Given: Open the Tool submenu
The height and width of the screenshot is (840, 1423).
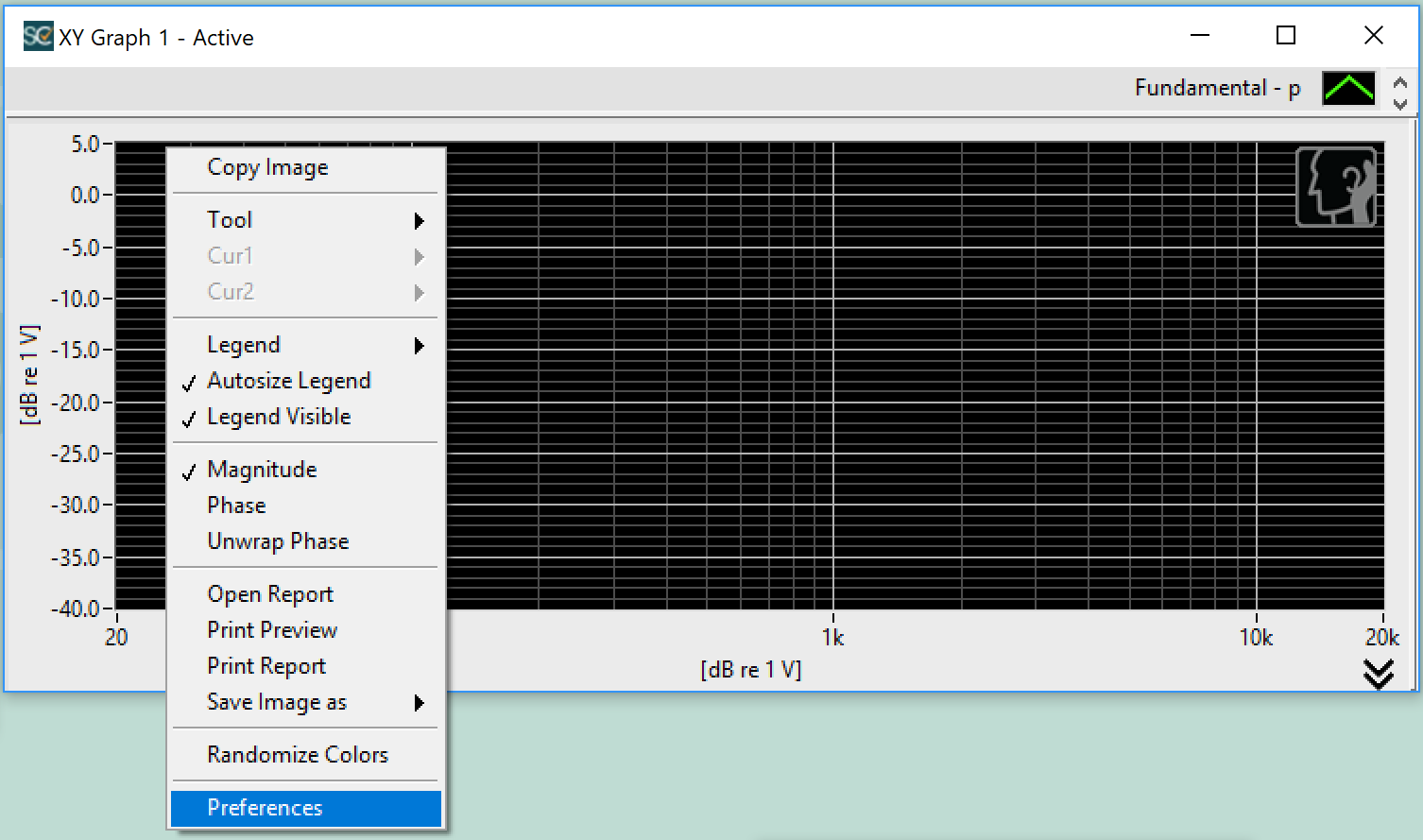Looking at the screenshot, I should [306, 220].
